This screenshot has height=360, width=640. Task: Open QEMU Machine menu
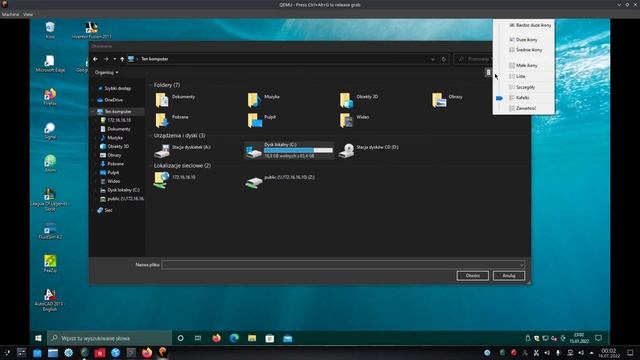[x=10, y=14]
